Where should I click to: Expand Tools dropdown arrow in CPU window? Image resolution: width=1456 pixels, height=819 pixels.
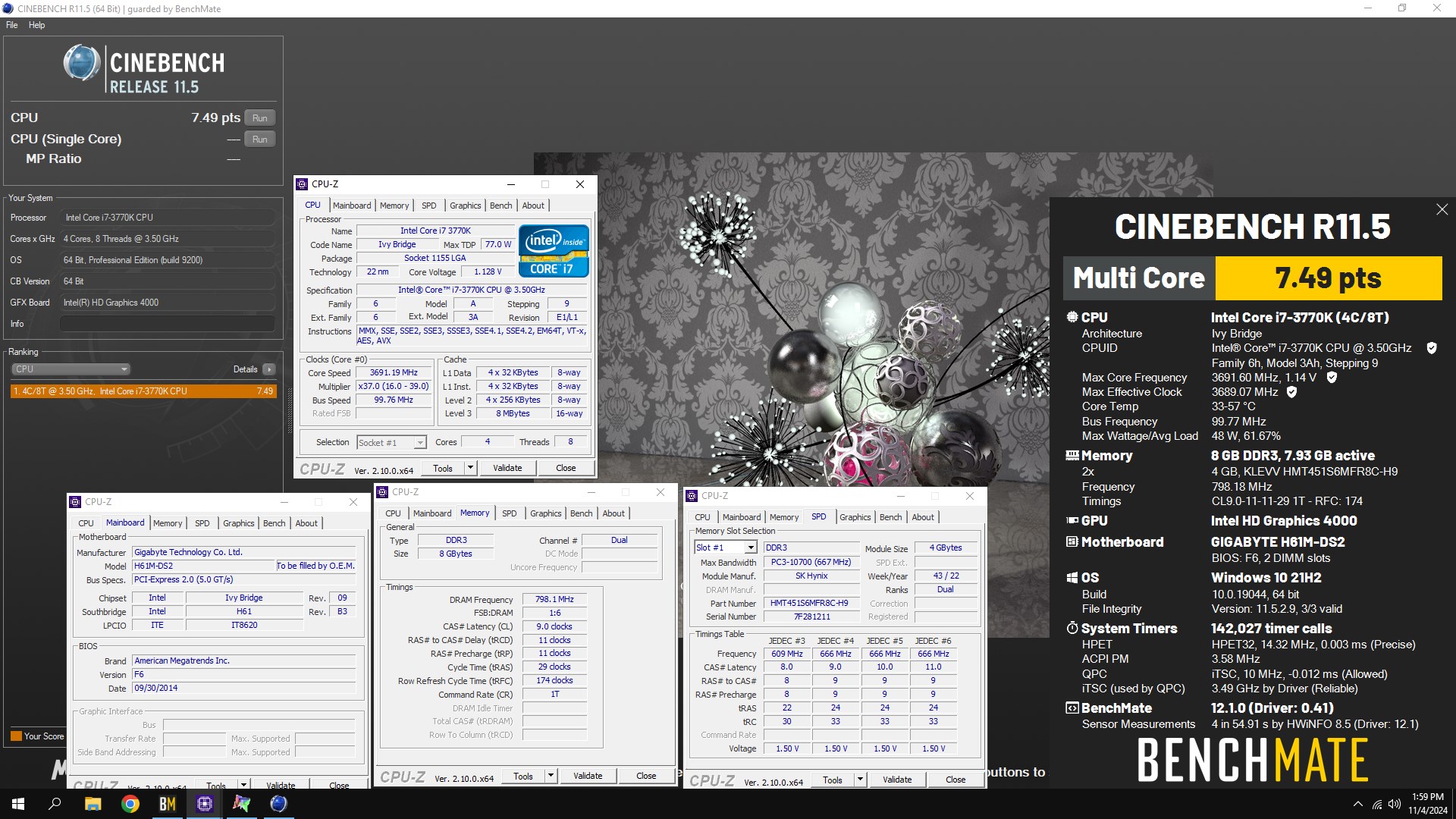click(x=470, y=468)
